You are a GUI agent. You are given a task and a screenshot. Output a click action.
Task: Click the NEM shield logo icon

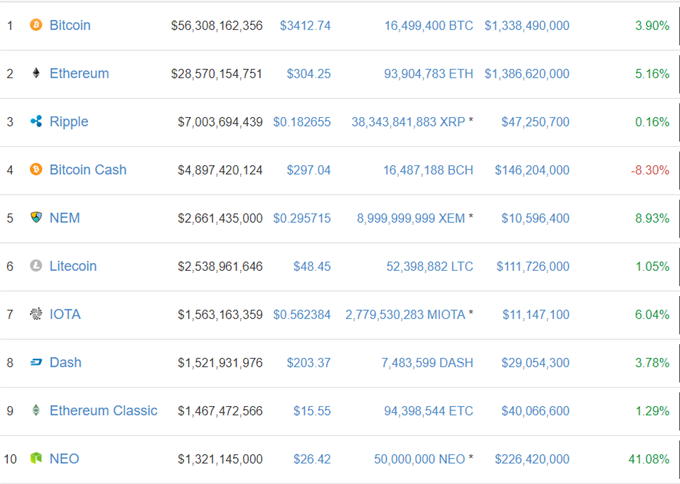pyautogui.click(x=36, y=217)
